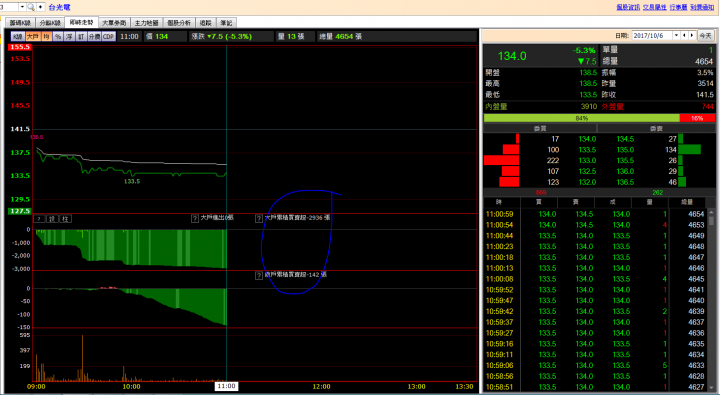Open the stock code dropdown arrow
Image resolution: width=720 pixels, height=395 pixels.
22,7
